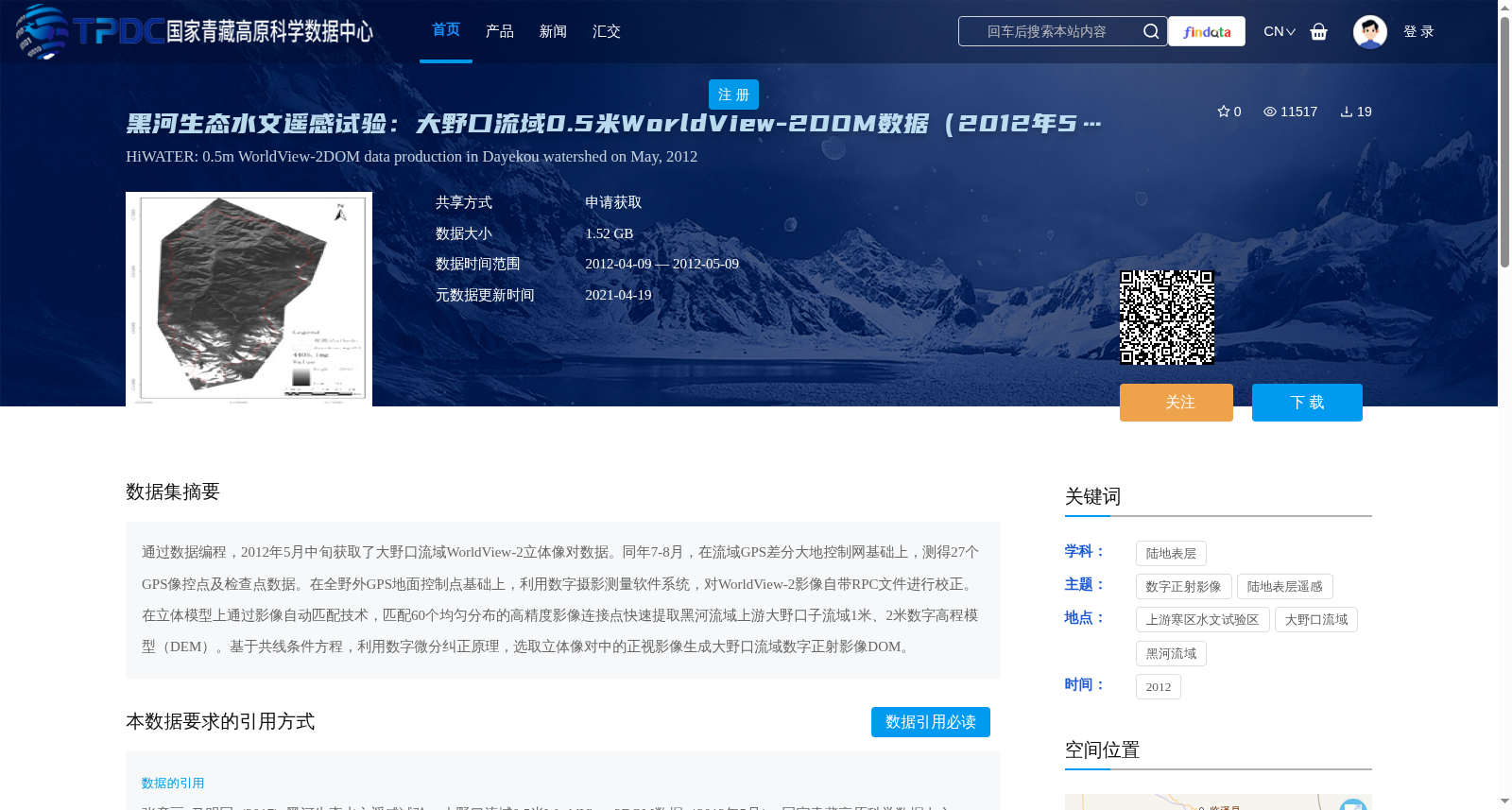The height and width of the screenshot is (810, 1512).
Task: Click the 空间位置 section heading
Action: 1102,750
